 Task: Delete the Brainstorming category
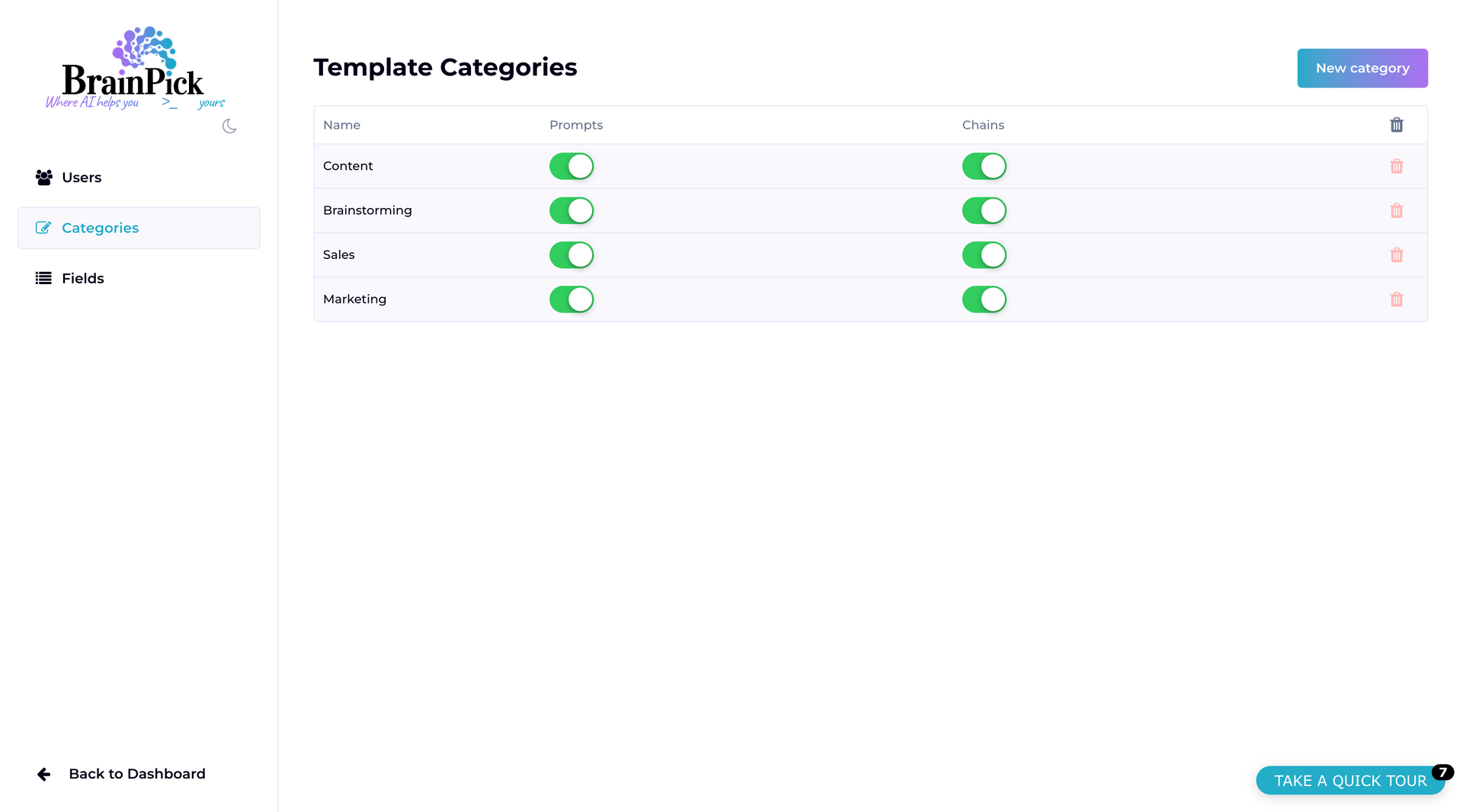(1396, 210)
